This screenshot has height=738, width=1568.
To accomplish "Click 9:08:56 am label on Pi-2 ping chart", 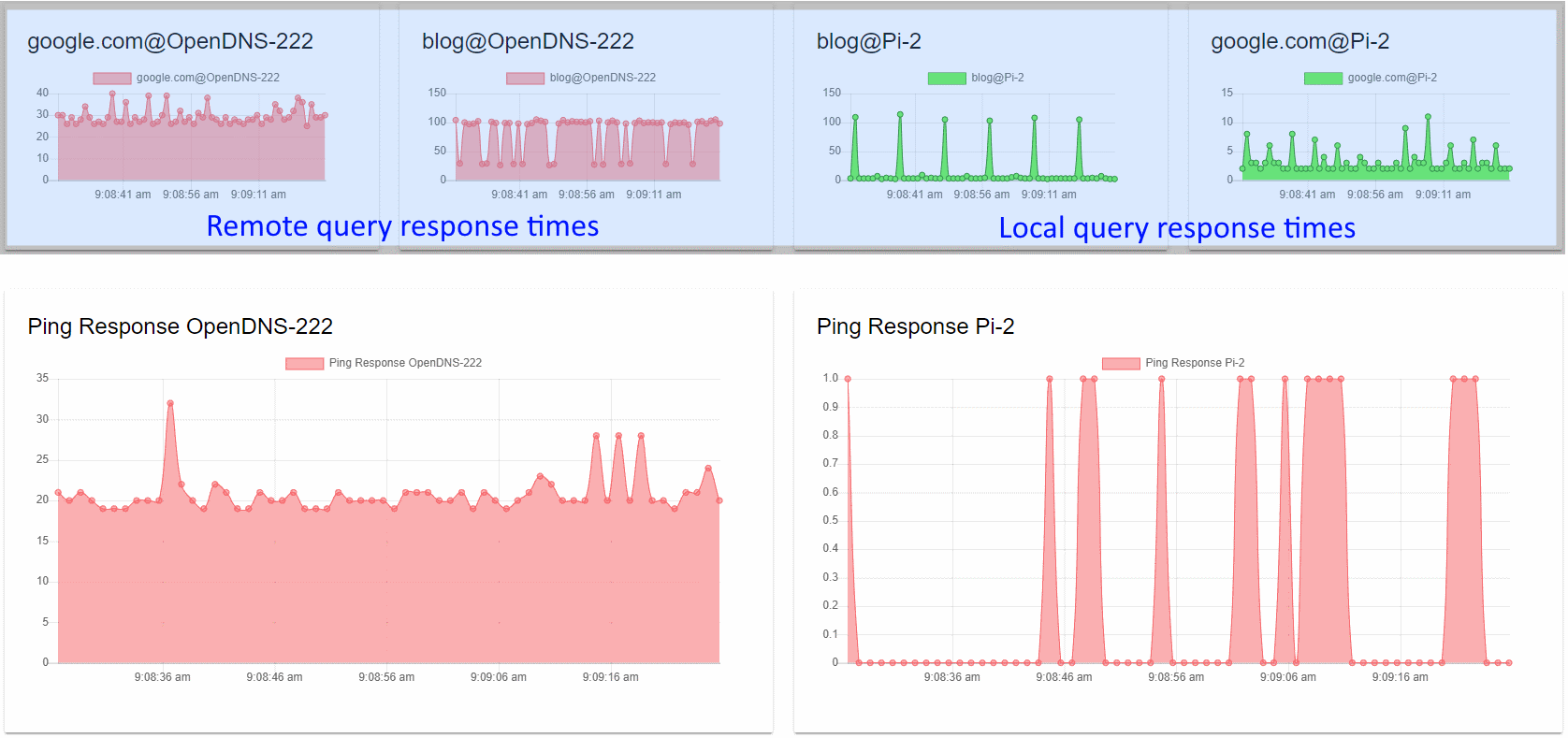I will point(1176,677).
